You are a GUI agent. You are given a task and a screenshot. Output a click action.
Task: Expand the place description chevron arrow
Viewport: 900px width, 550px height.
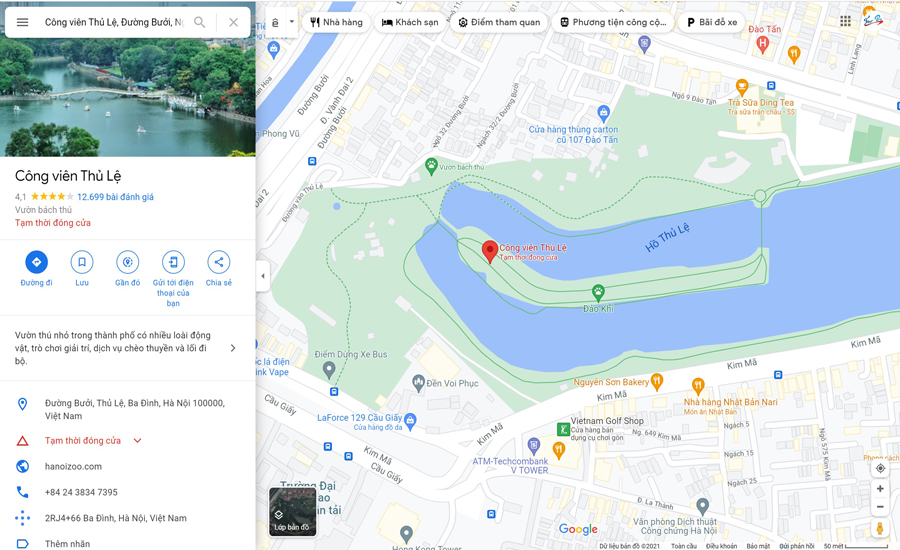[232, 348]
